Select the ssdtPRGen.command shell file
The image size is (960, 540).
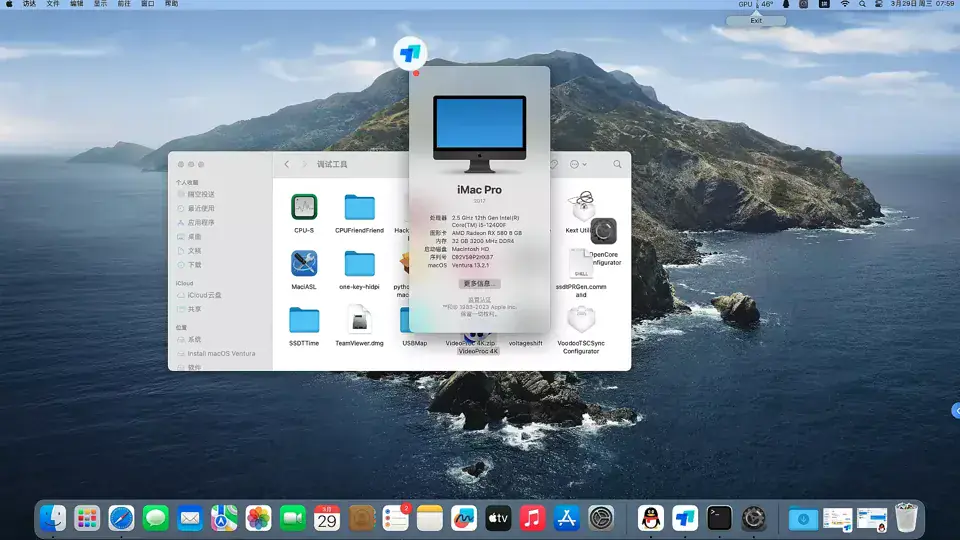tap(580, 263)
